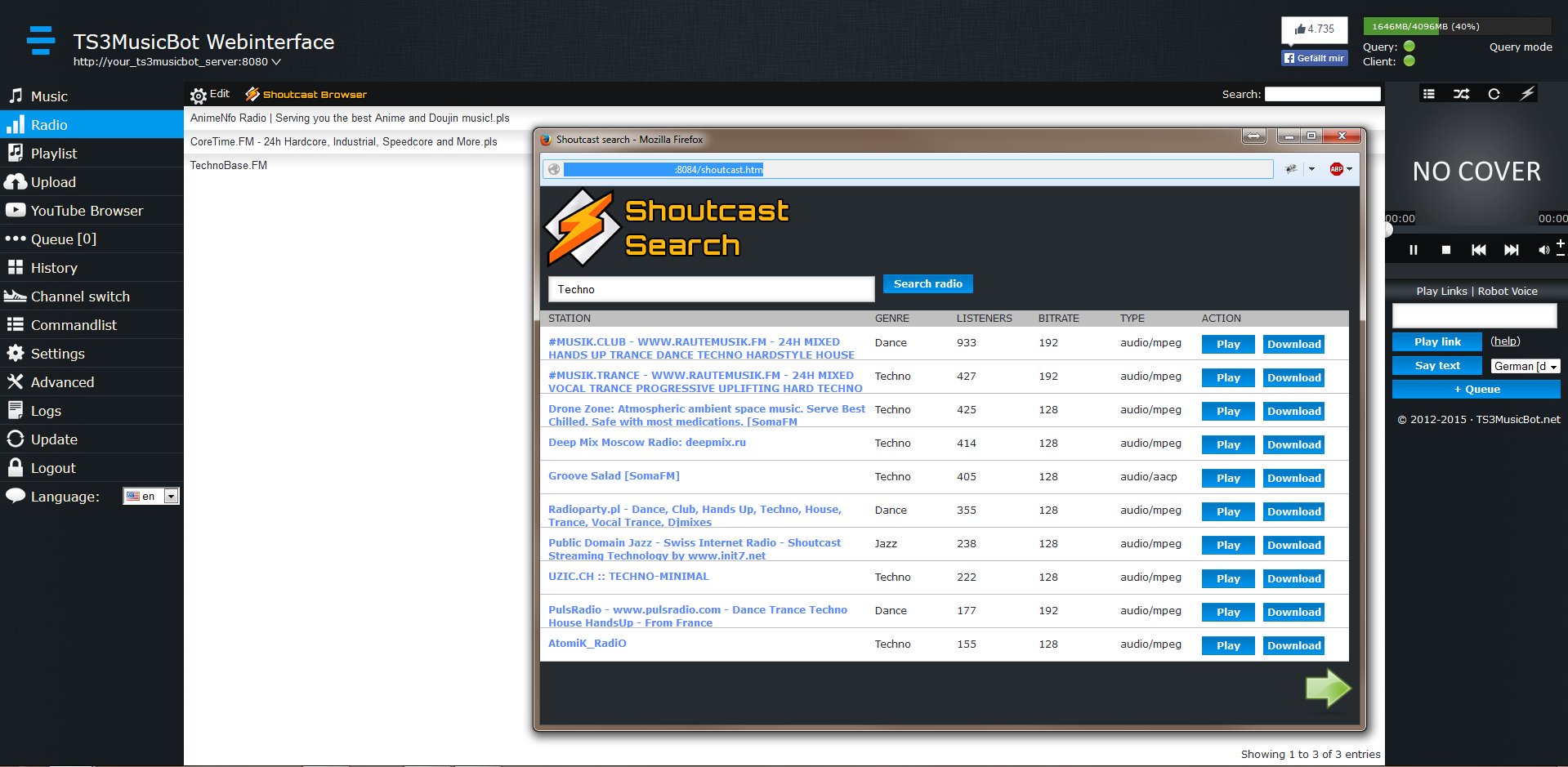Image resolution: width=1568 pixels, height=767 pixels.
Task: Decrease volume with the minus button
Action: (x=1561, y=256)
